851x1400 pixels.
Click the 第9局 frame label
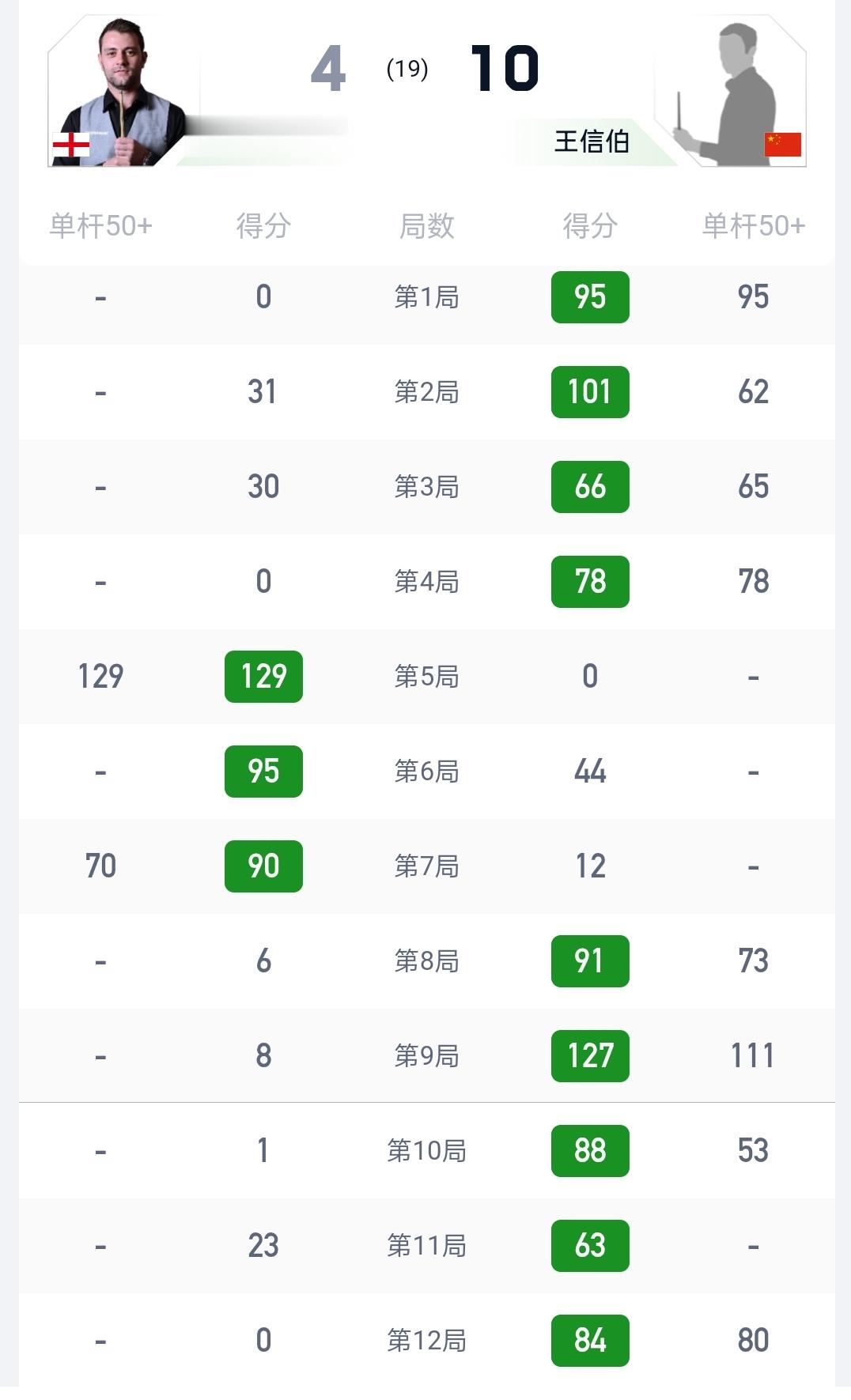point(426,1056)
